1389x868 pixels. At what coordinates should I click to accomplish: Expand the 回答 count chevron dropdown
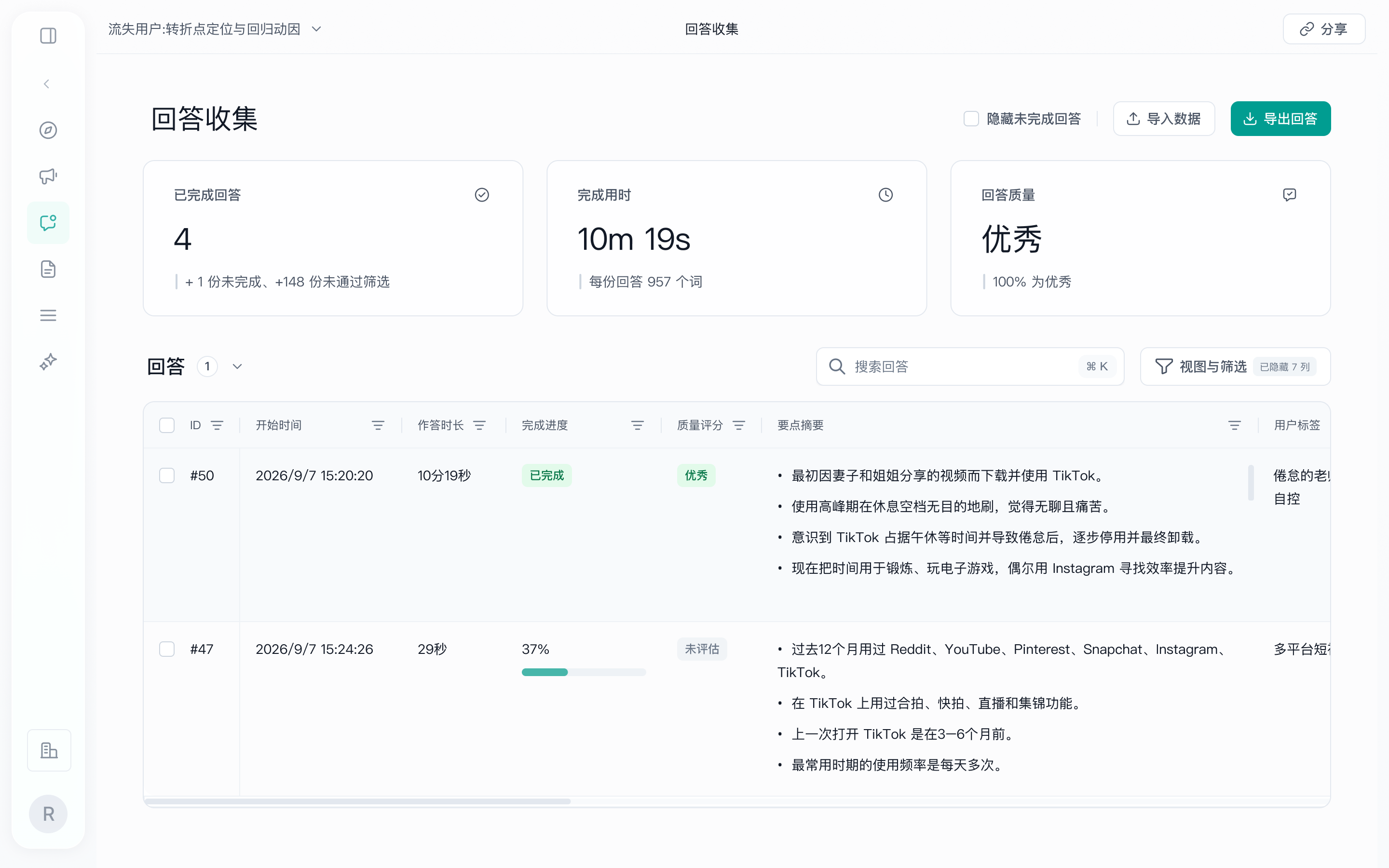[237, 366]
